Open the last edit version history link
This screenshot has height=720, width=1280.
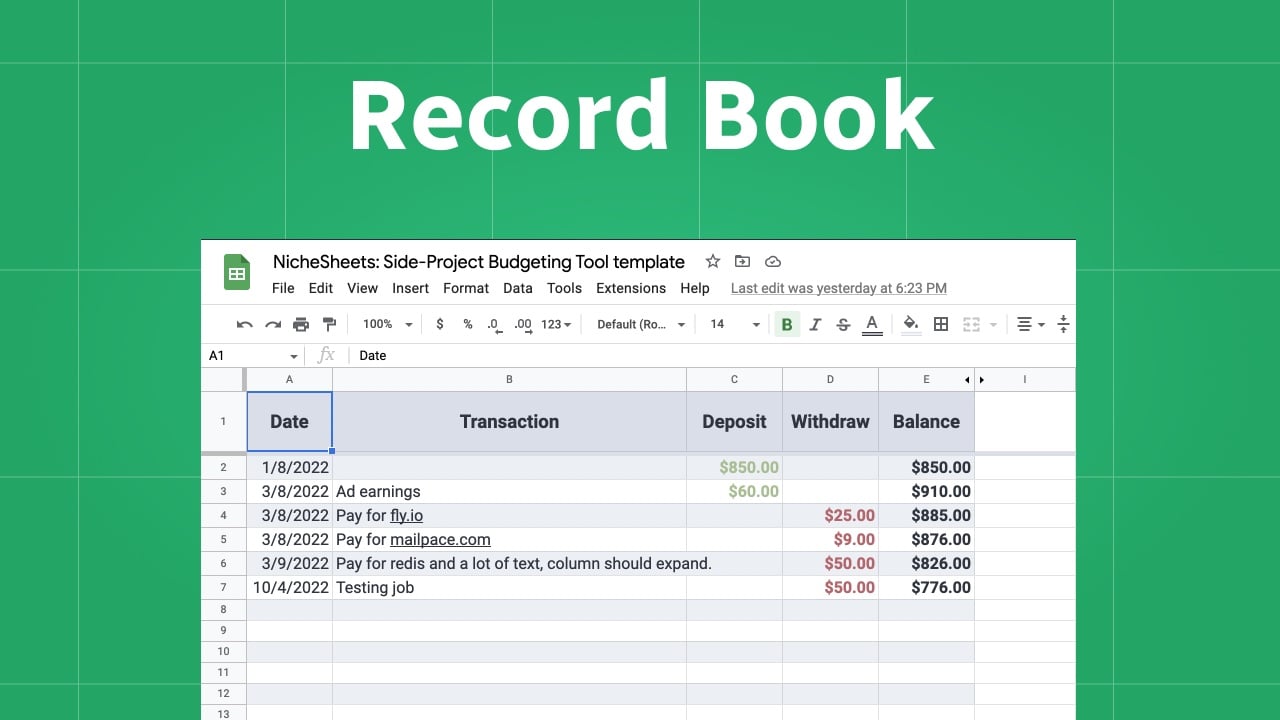pos(839,288)
